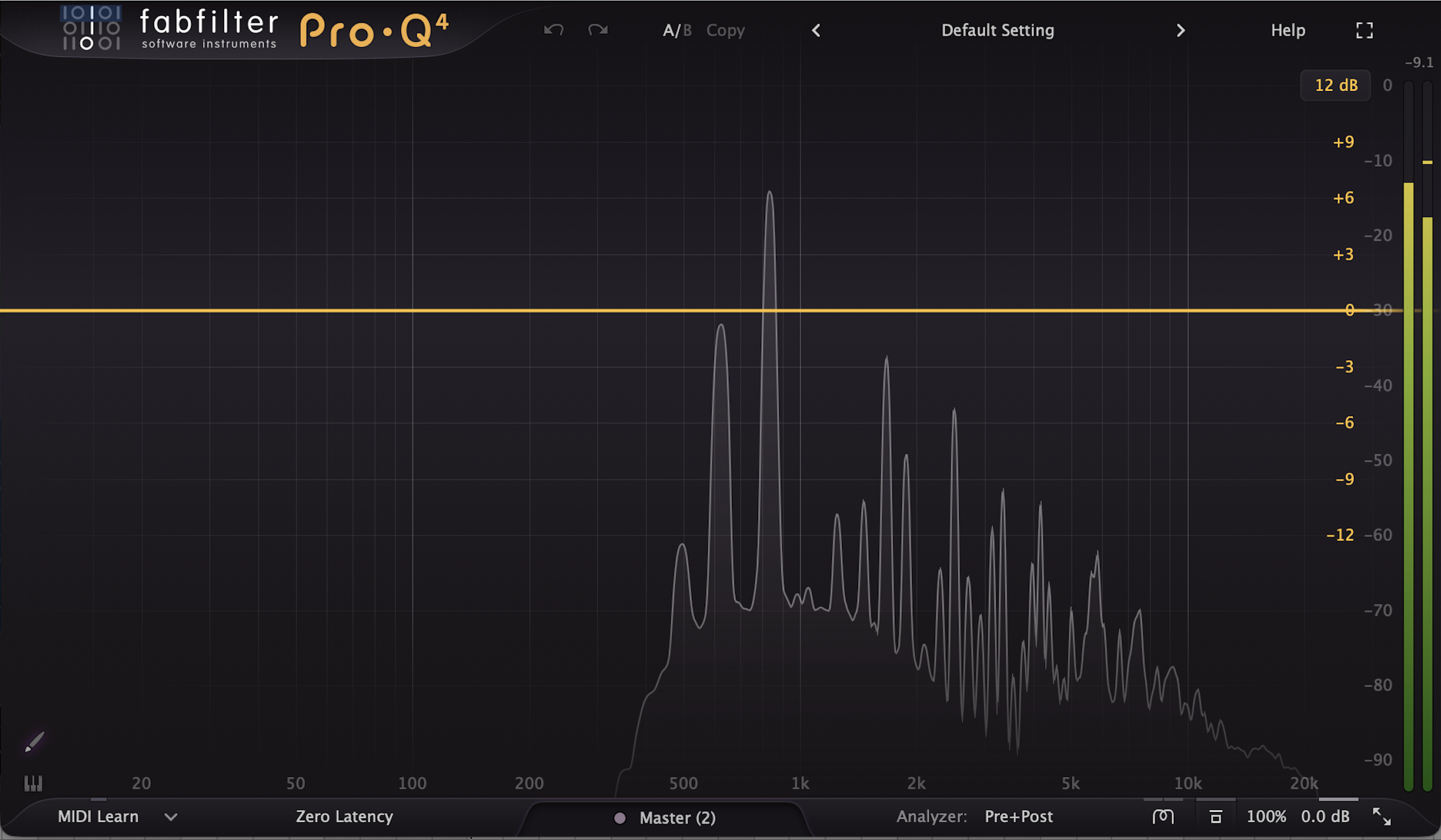Click the 100 frequency axis label

(x=412, y=783)
